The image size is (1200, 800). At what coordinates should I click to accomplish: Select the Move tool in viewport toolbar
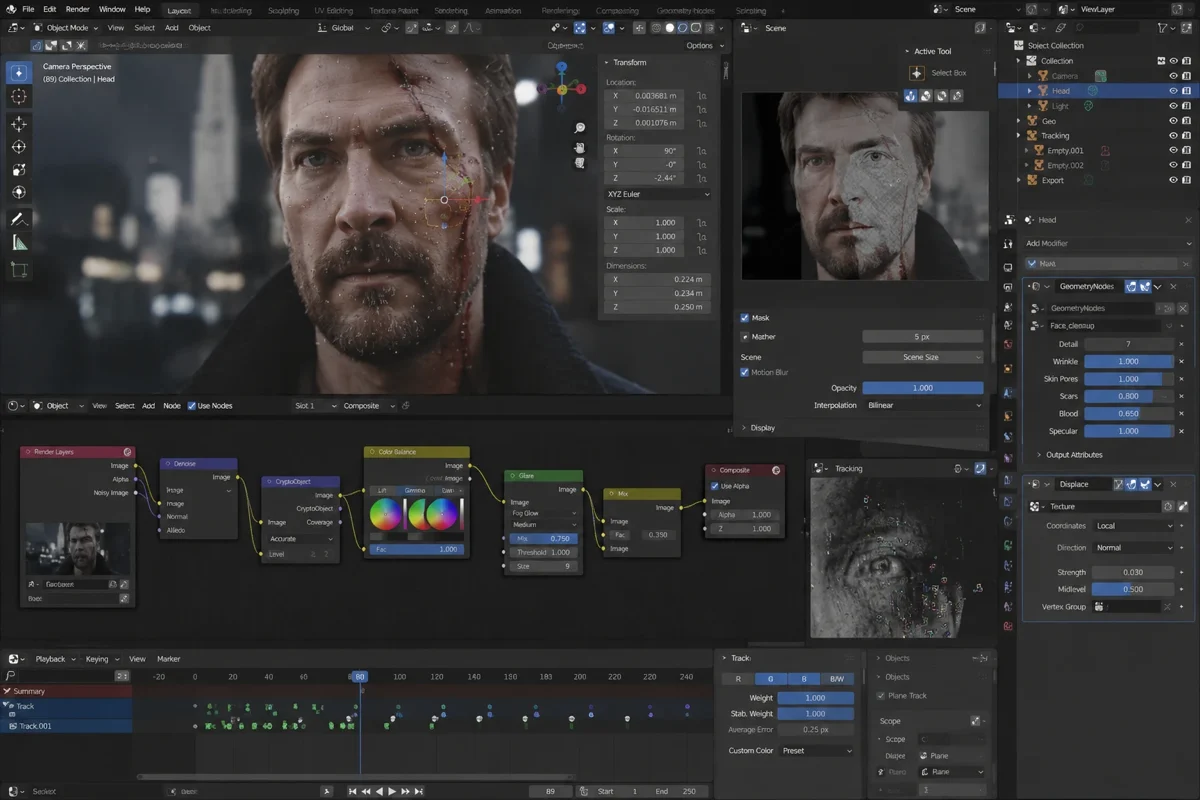(19, 124)
